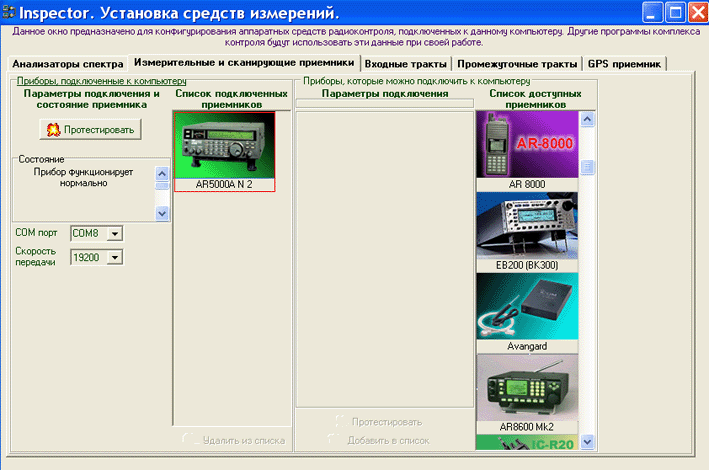
Task: Open the Скорость передачи dropdown arrow
Action: coord(115,257)
